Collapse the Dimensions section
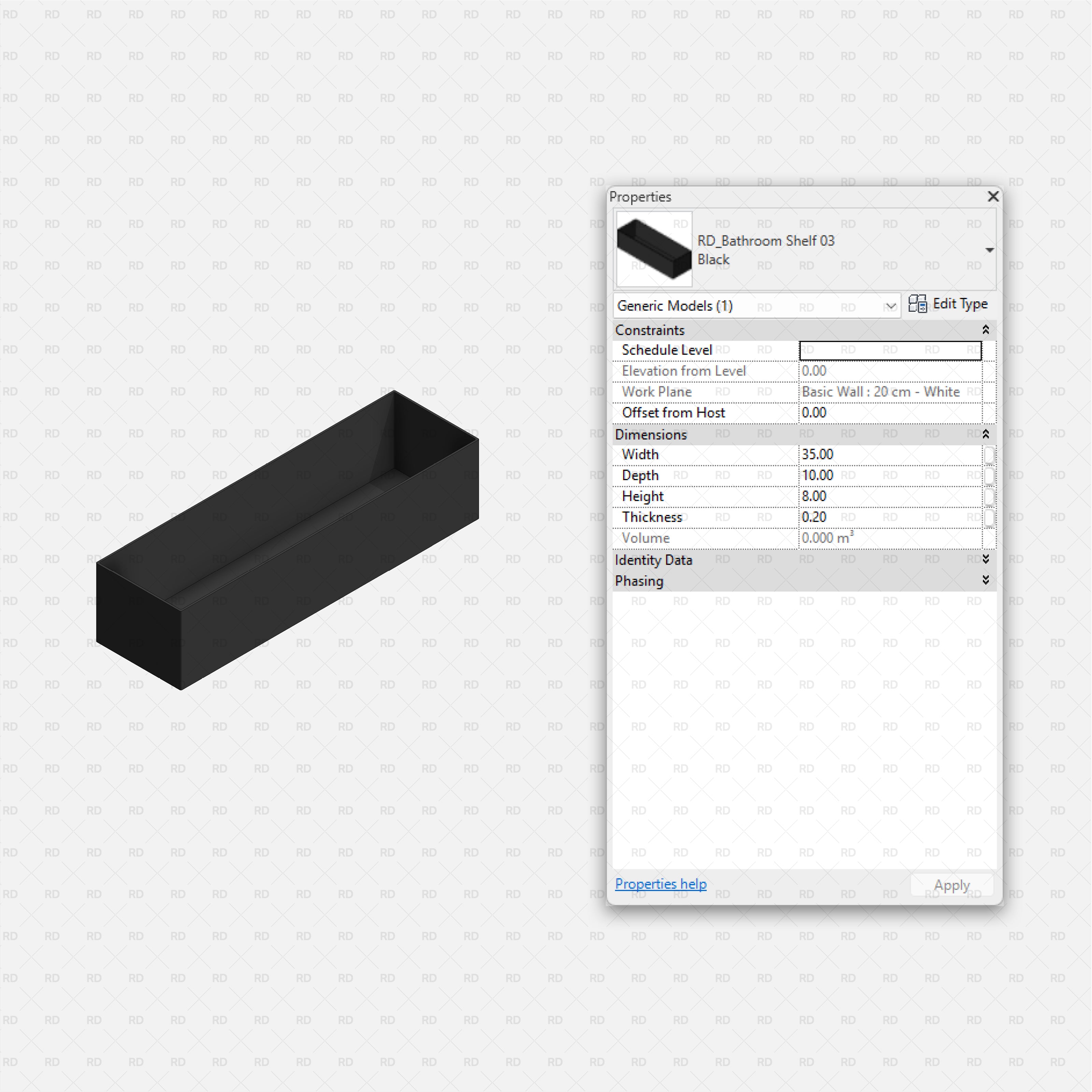Screen dimensions: 1092x1092 pos(985,434)
